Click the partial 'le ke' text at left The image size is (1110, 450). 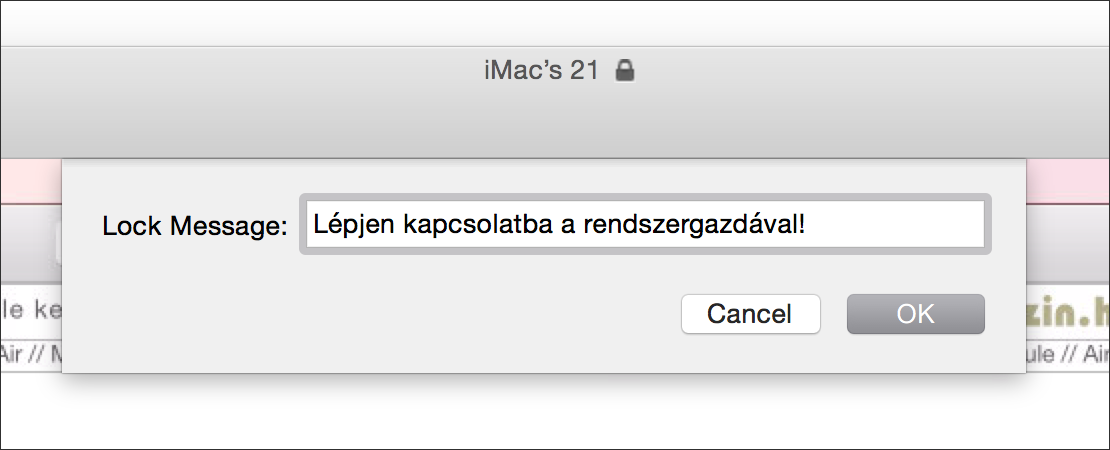coord(31,309)
